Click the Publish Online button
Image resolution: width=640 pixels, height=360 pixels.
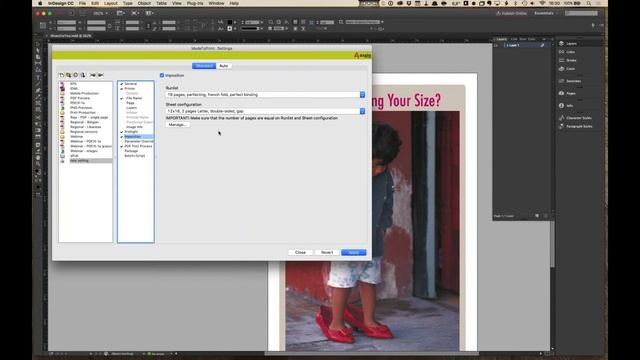511,13
